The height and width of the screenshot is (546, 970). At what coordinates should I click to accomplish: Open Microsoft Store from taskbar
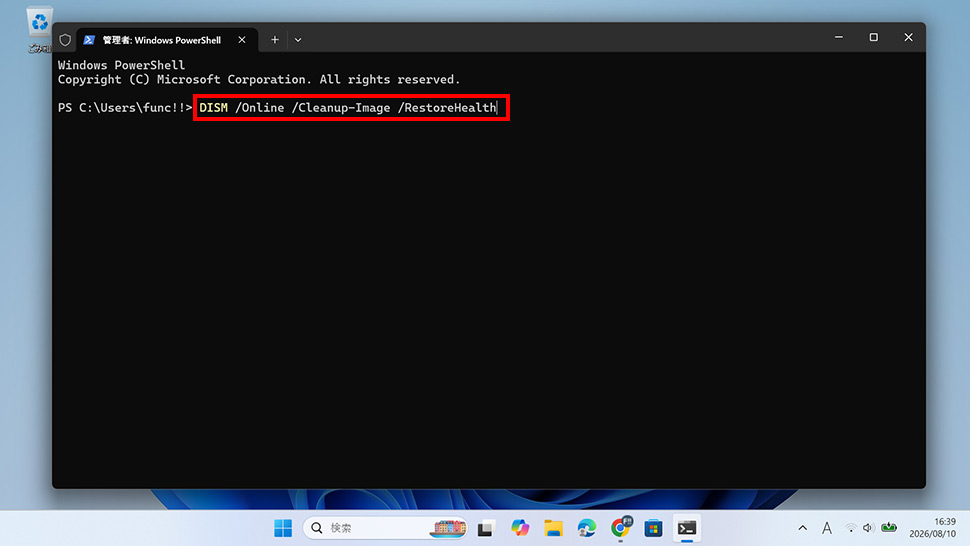[x=653, y=528]
